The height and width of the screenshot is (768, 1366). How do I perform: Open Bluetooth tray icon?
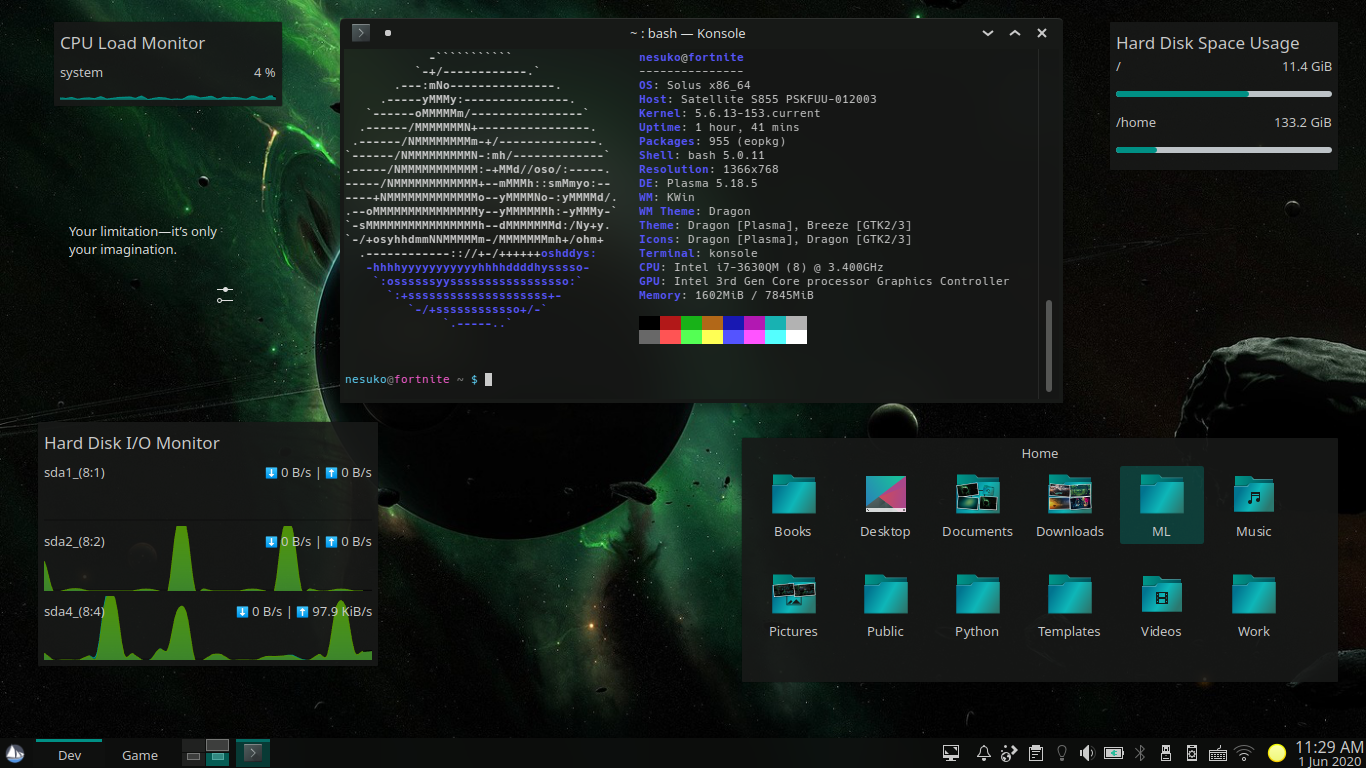coord(1139,753)
